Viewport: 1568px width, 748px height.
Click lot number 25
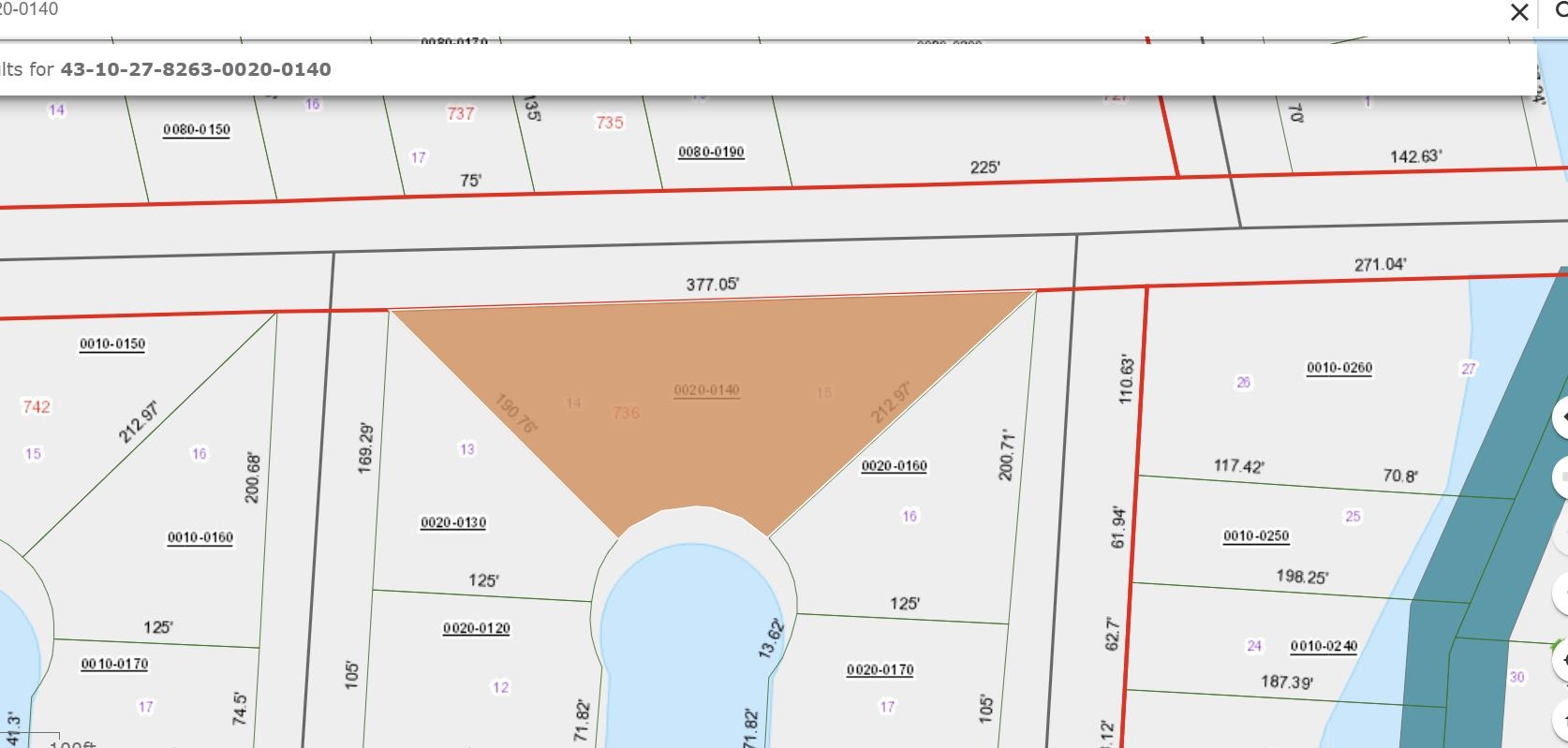point(1353,516)
